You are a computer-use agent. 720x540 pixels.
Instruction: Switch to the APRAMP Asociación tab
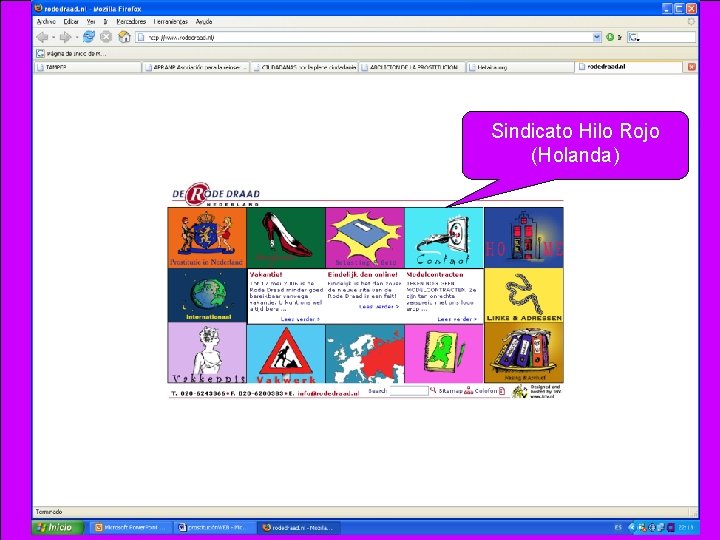(196, 67)
